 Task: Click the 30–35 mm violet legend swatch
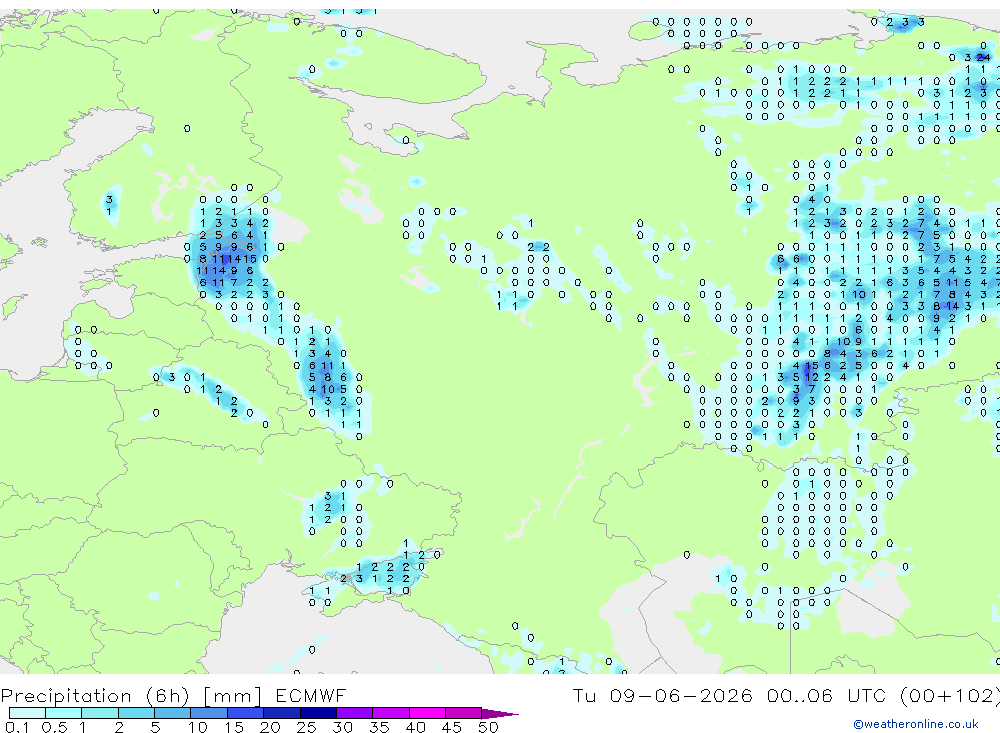point(355,713)
